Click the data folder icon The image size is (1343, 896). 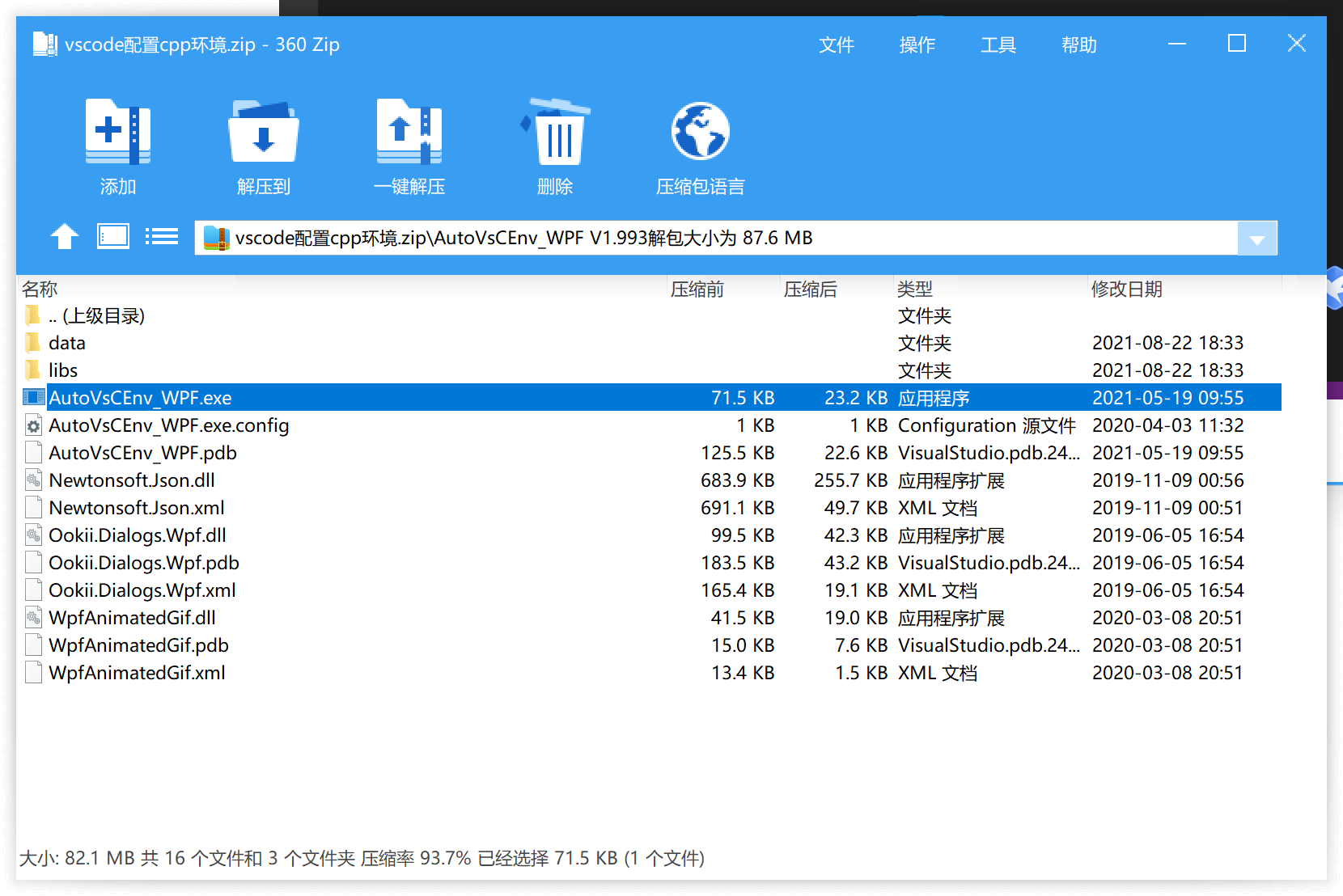(x=33, y=343)
